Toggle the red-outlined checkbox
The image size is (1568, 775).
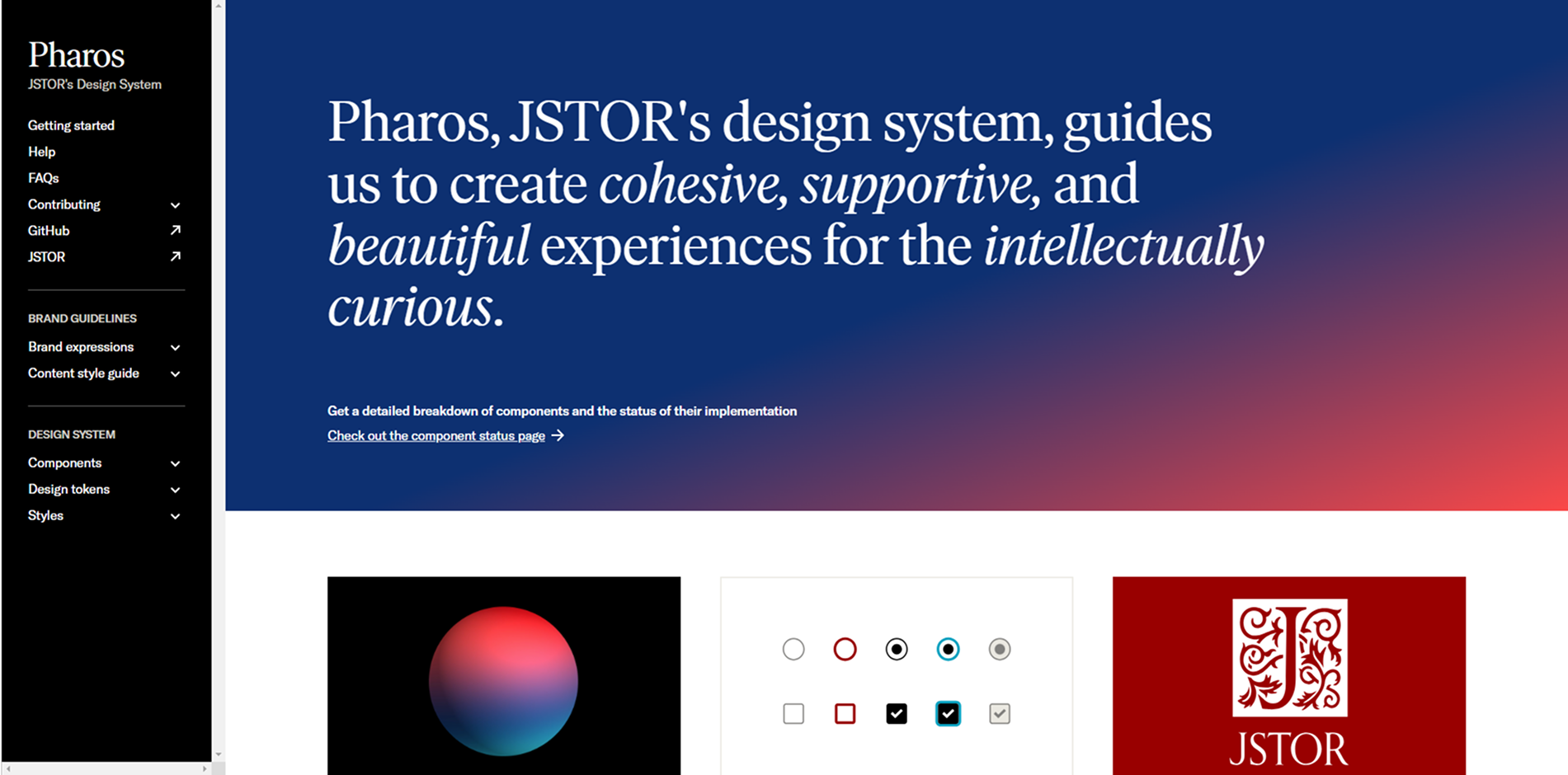pos(845,713)
